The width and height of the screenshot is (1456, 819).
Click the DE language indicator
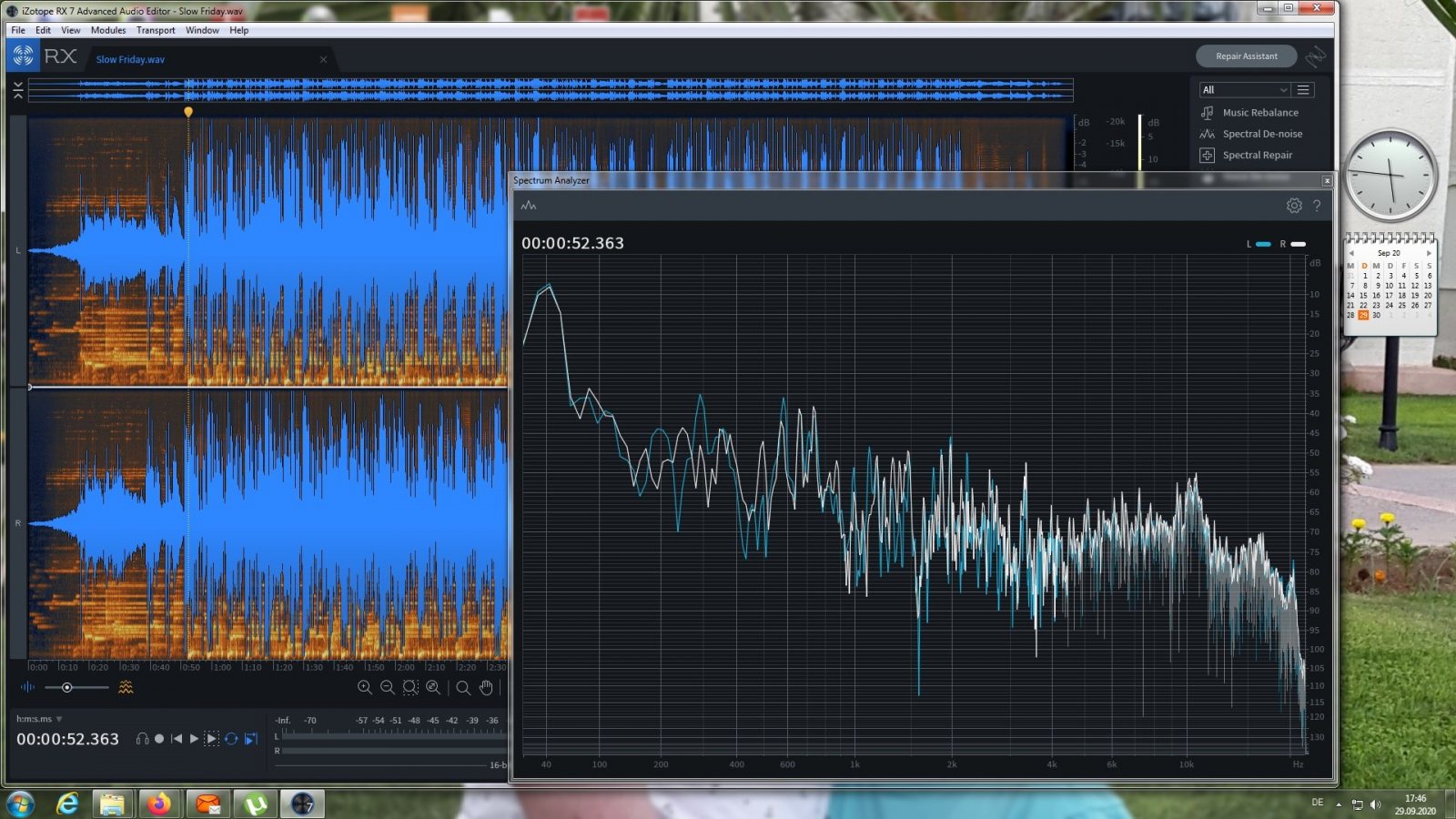pyautogui.click(x=1318, y=803)
